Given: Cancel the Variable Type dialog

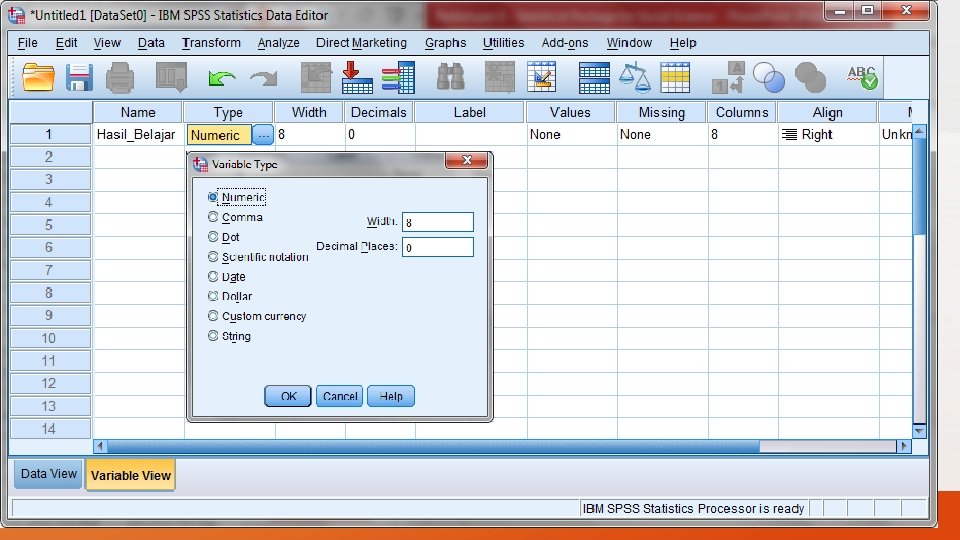Looking at the screenshot, I should click(340, 396).
